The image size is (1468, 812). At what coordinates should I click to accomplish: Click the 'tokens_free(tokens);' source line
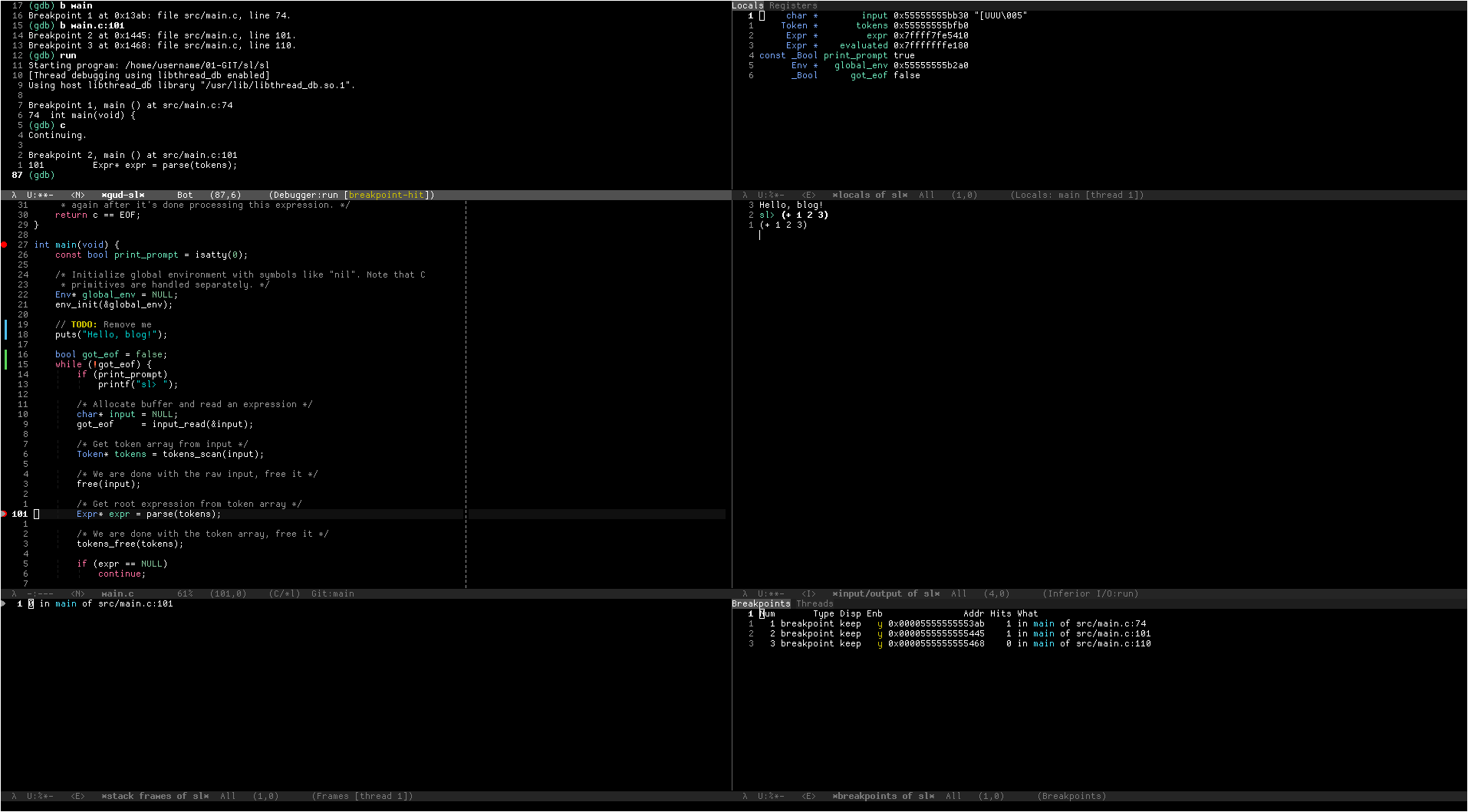(x=130, y=544)
